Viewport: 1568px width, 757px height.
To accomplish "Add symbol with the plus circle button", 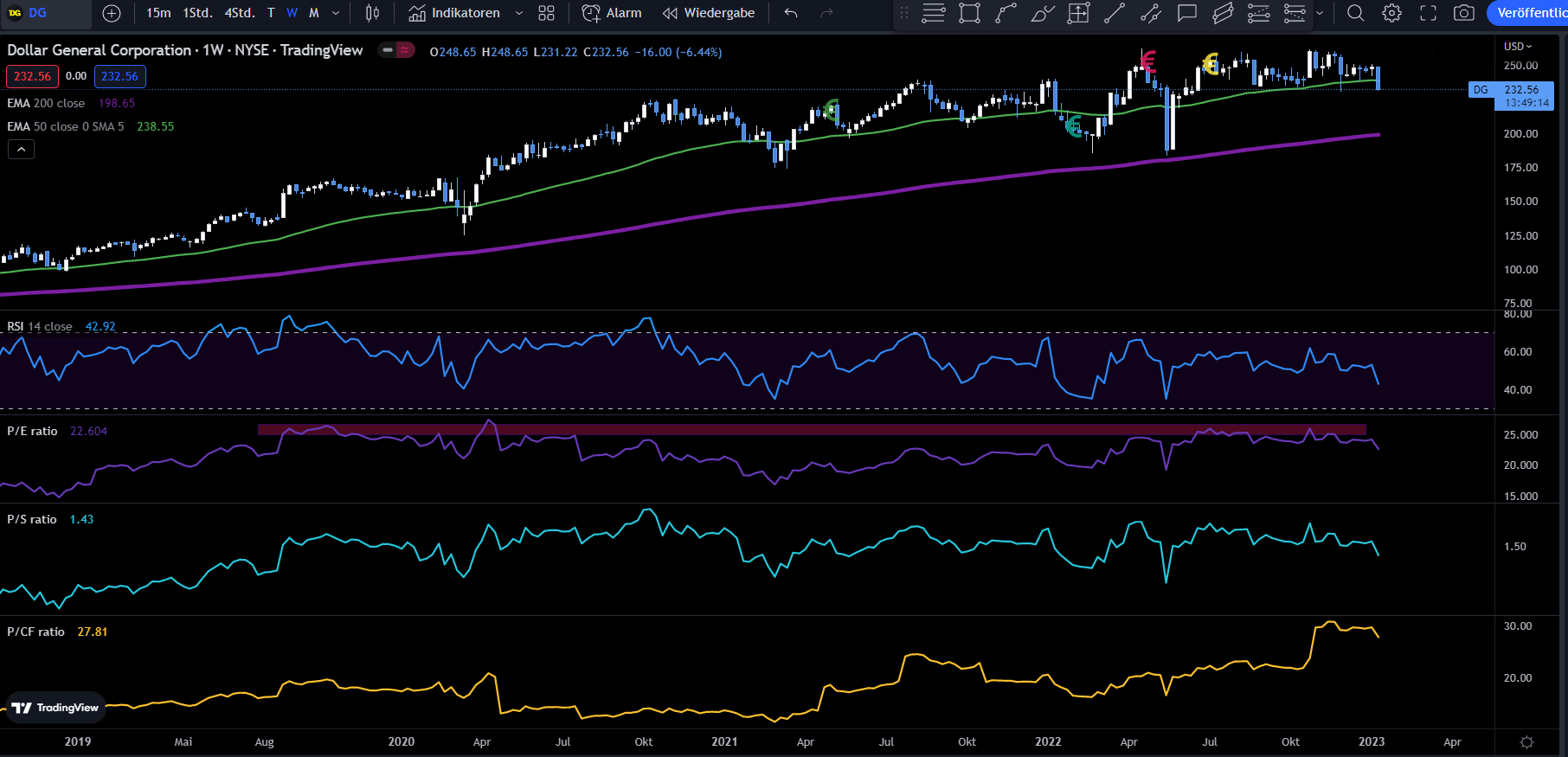I will pos(112,13).
